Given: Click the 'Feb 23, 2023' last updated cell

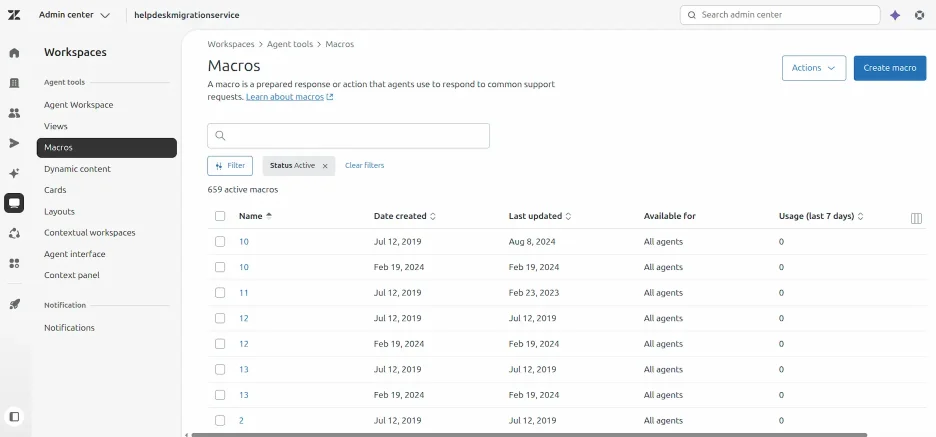Looking at the screenshot, I should pyautogui.click(x=534, y=293).
